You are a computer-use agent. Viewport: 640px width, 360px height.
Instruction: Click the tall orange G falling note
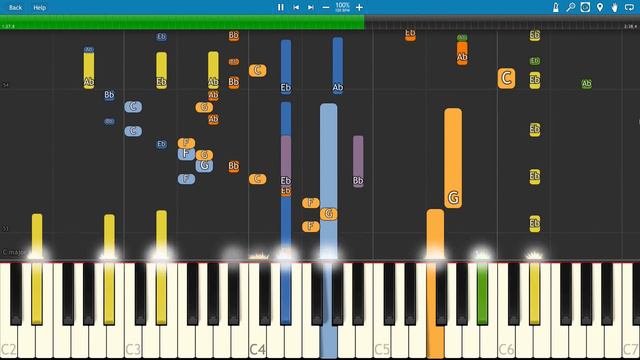[453, 158]
